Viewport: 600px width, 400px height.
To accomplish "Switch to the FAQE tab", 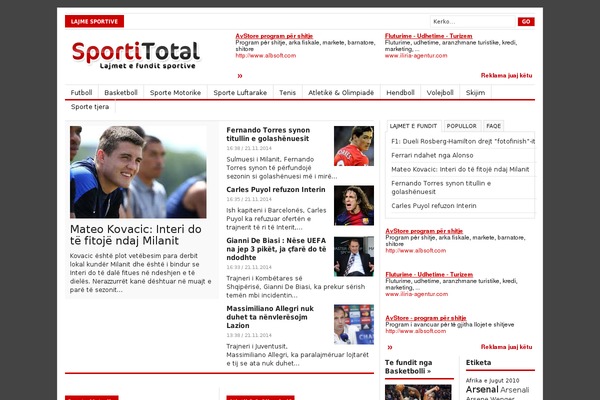I will 493,126.
